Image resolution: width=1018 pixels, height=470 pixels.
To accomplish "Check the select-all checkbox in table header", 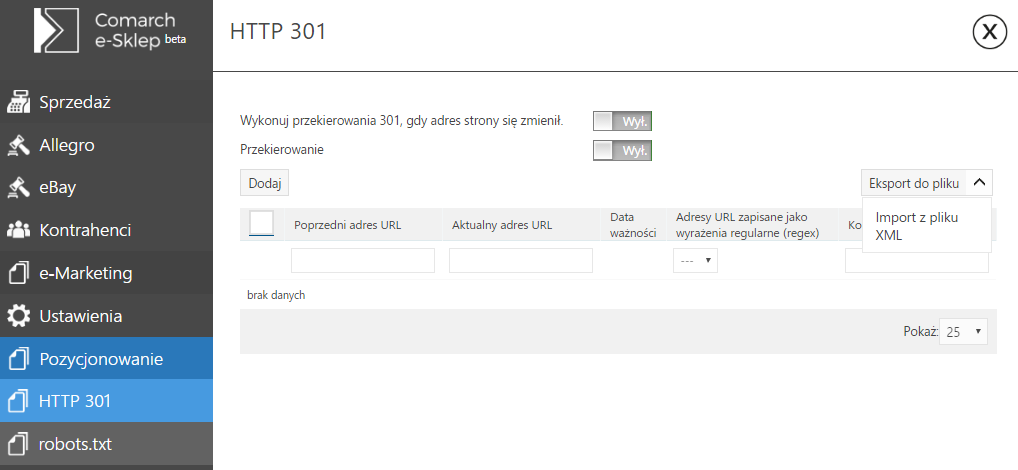I will [262, 223].
